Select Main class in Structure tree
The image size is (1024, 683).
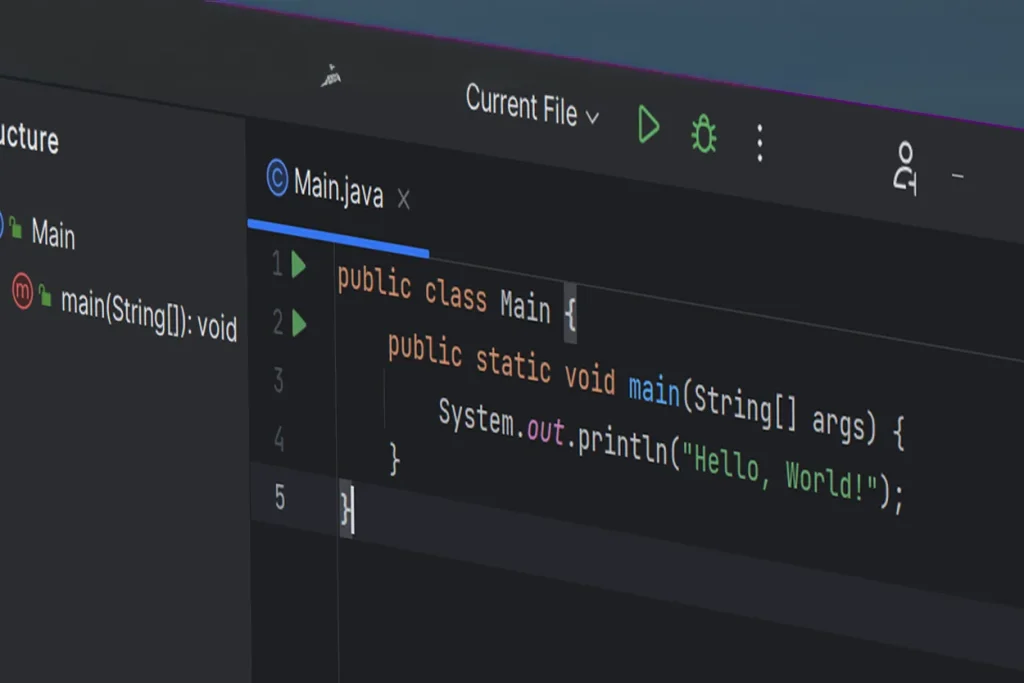click(53, 234)
